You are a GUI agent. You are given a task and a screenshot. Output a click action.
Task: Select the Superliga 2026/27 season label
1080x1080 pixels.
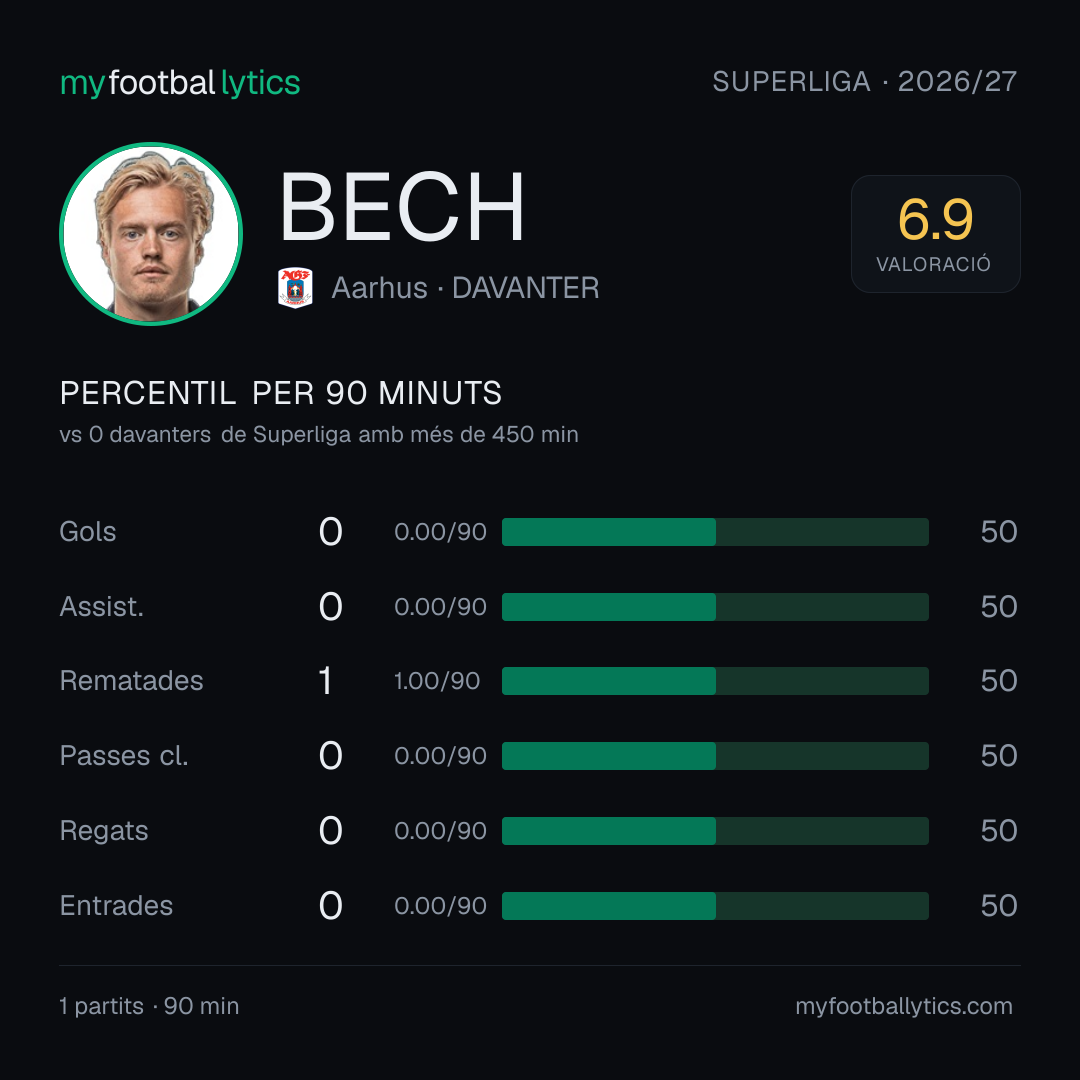pyautogui.click(x=864, y=81)
